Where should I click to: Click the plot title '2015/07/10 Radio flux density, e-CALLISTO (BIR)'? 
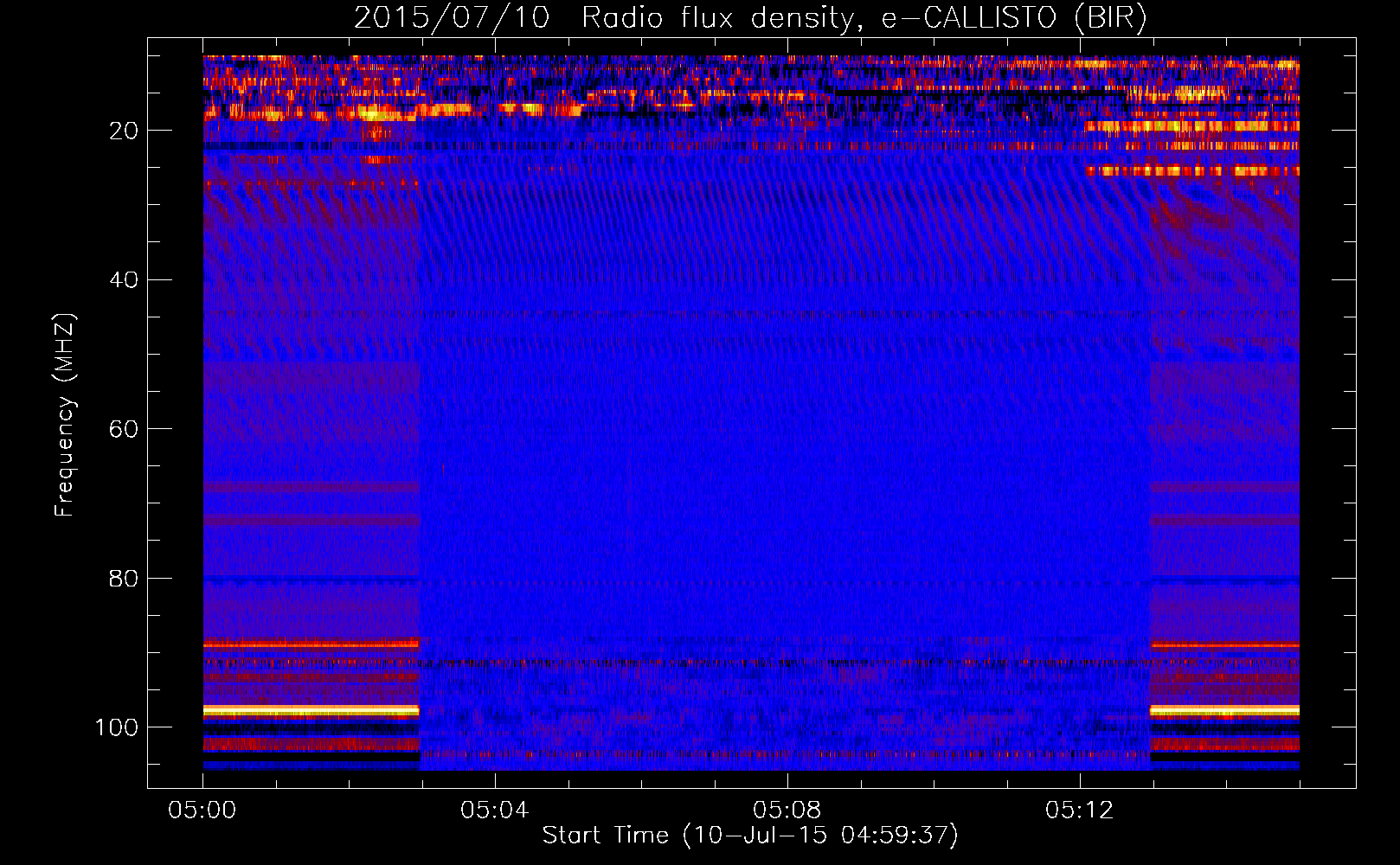(x=750, y=17)
